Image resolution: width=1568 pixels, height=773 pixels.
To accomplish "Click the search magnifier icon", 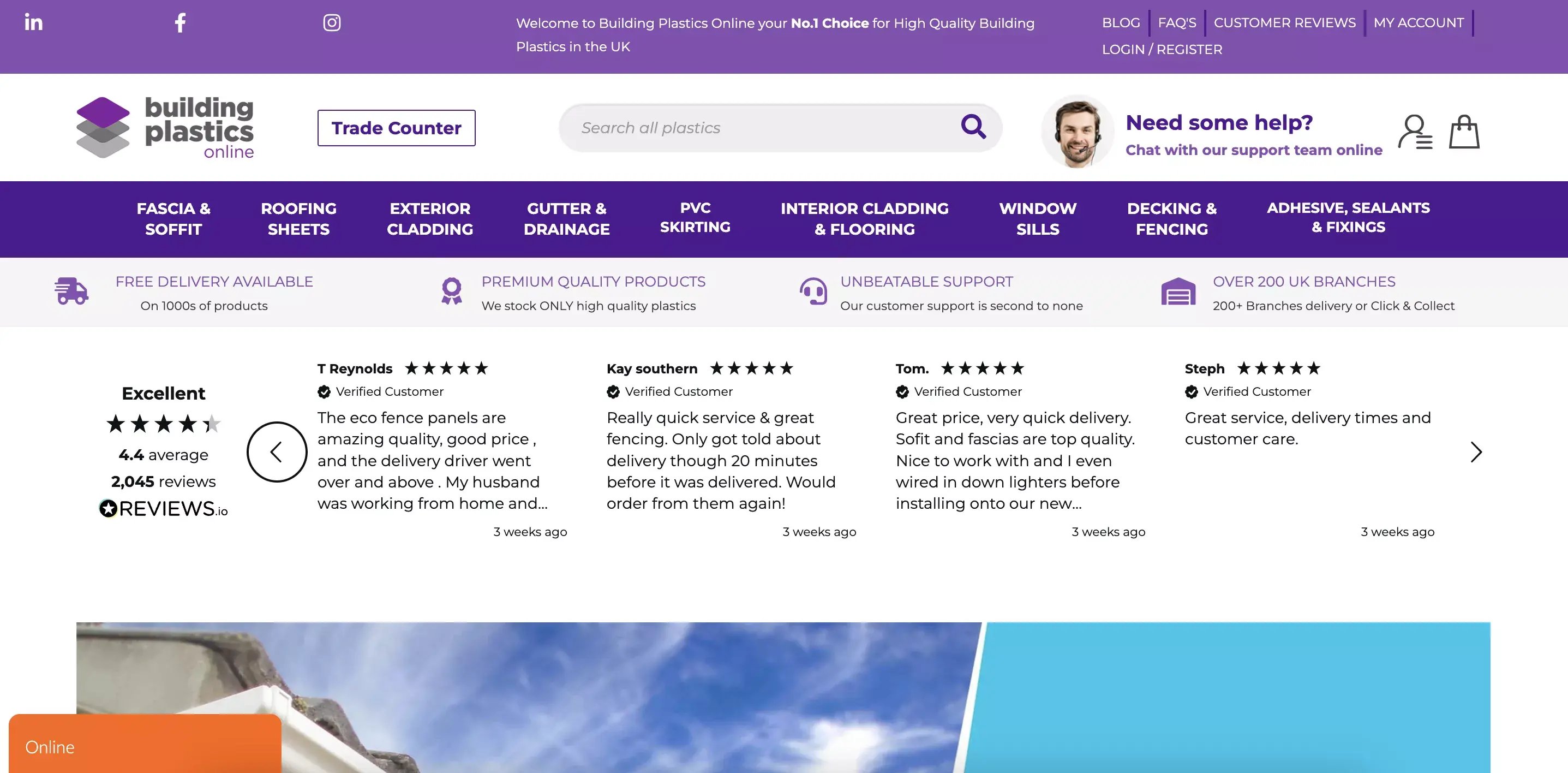I will [973, 127].
